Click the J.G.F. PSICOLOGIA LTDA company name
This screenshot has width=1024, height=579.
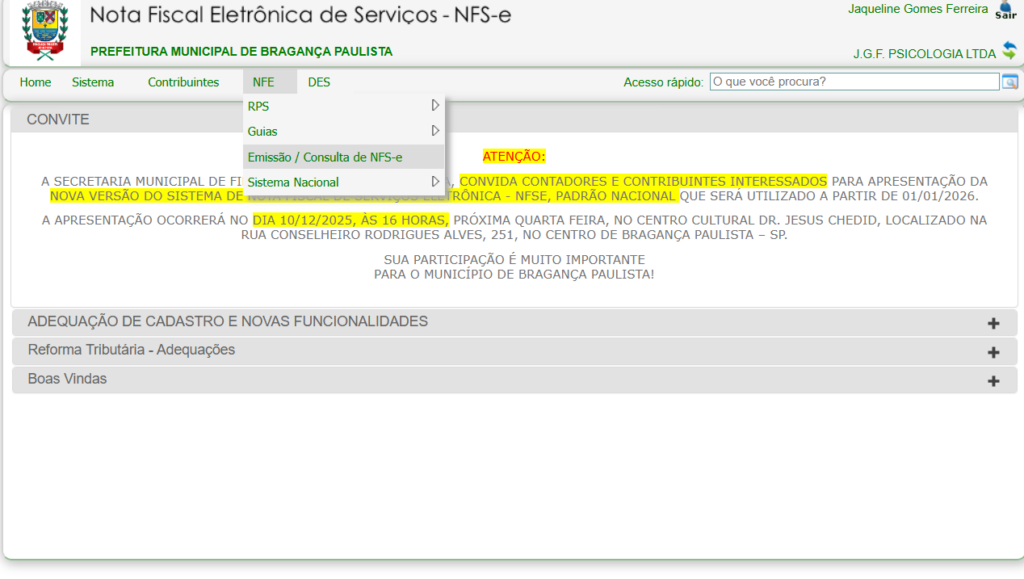(924, 53)
